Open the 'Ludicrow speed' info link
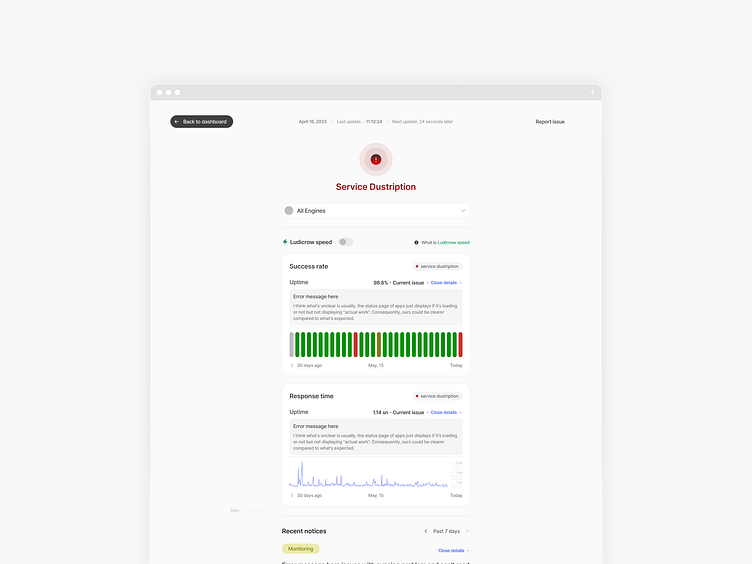Viewport: 752px width, 564px height. pyautogui.click(x=453, y=243)
